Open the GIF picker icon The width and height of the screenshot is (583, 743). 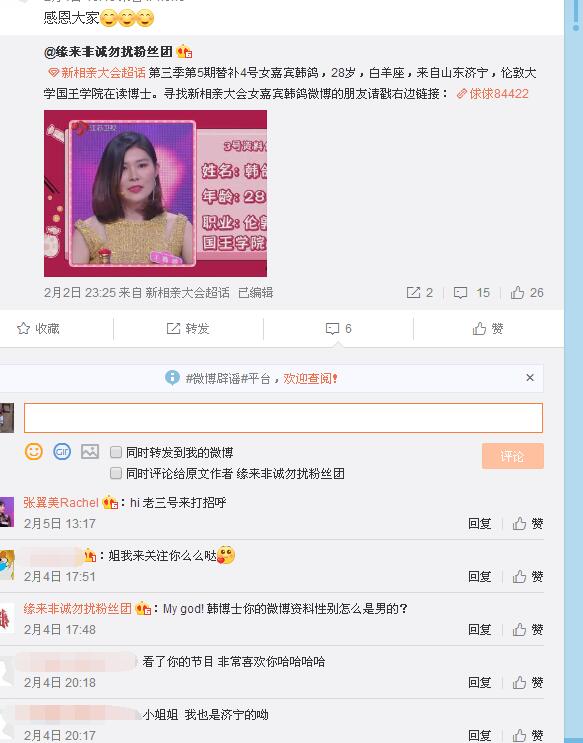pos(62,452)
